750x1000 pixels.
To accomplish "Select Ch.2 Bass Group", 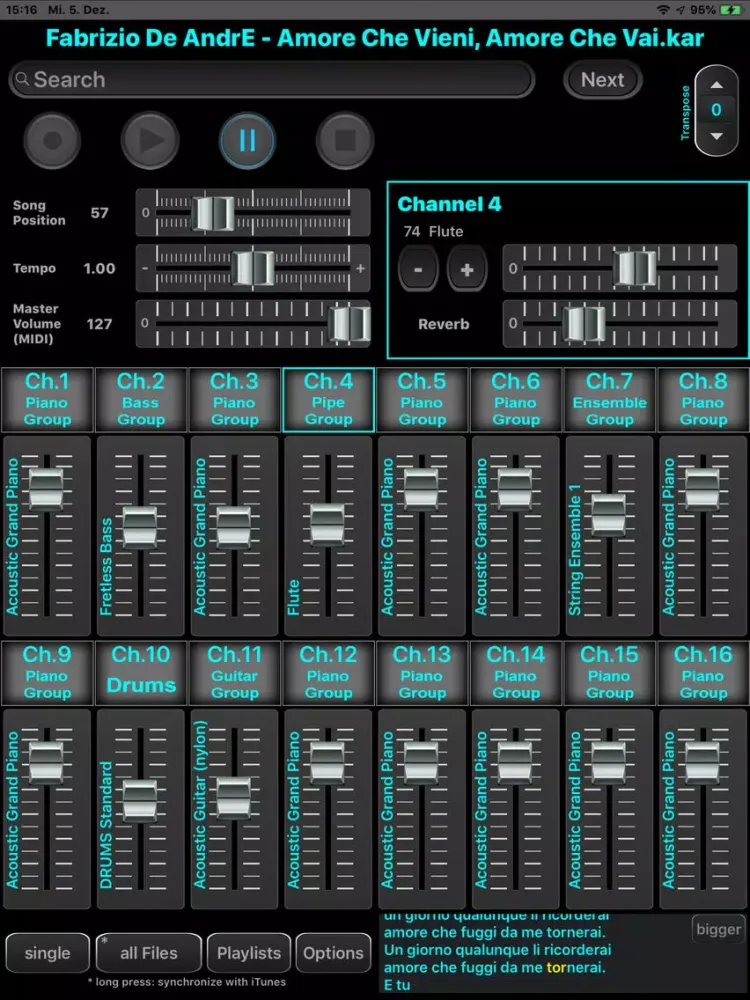I will 140,400.
